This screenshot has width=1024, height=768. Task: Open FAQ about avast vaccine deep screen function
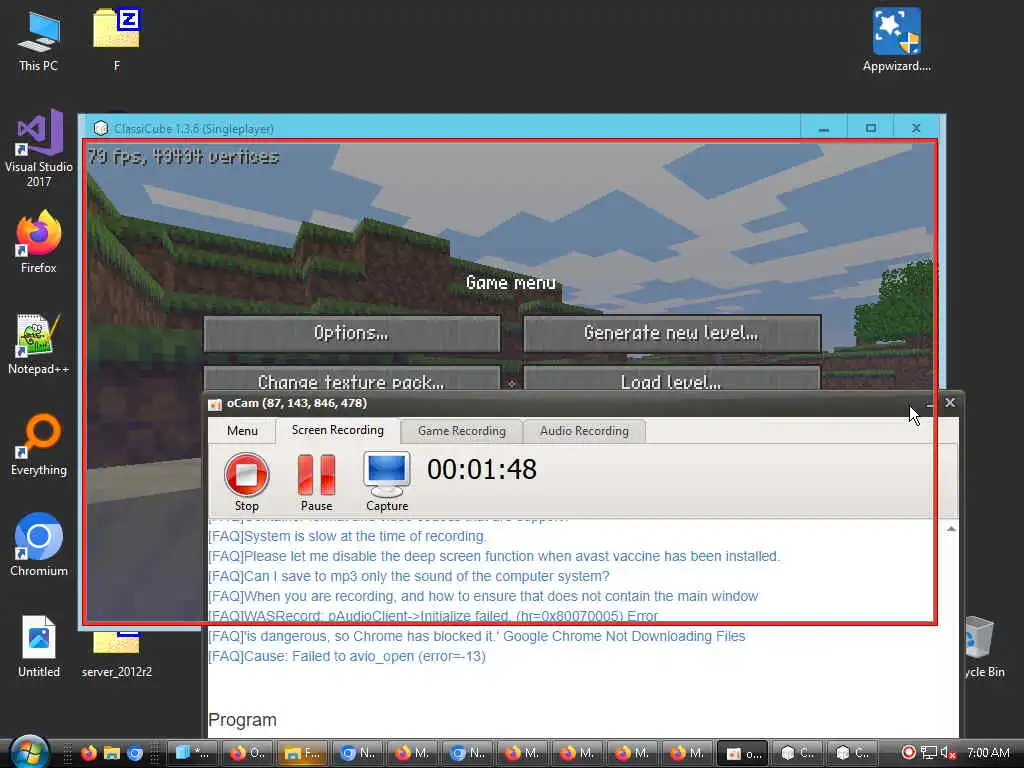(x=494, y=556)
